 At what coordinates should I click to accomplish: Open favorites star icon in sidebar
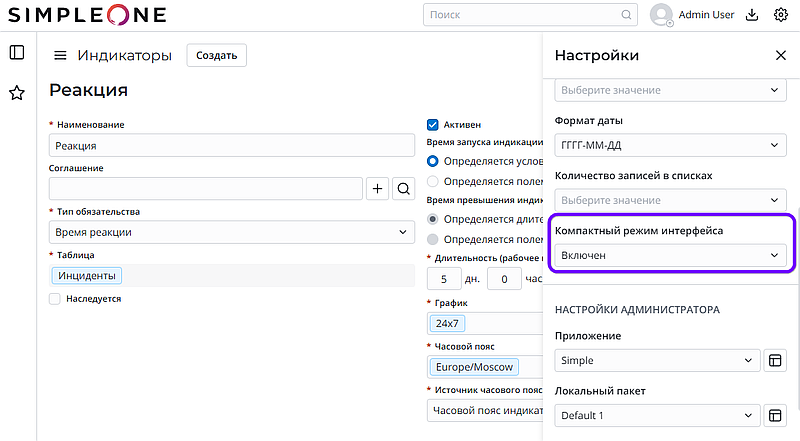(17, 93)
